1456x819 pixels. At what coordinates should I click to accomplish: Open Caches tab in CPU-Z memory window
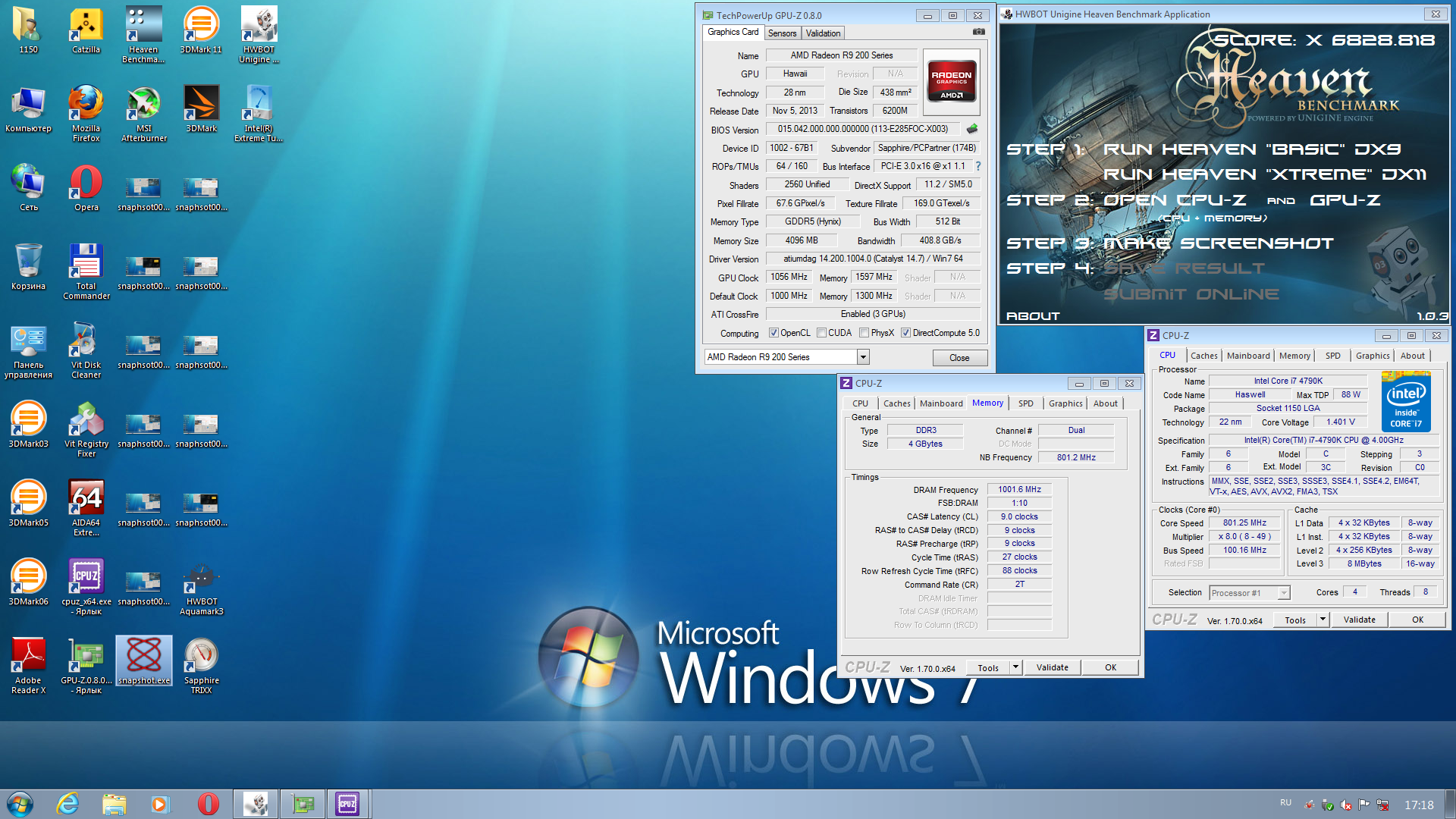pyautogui.click(x=896, y=403)
